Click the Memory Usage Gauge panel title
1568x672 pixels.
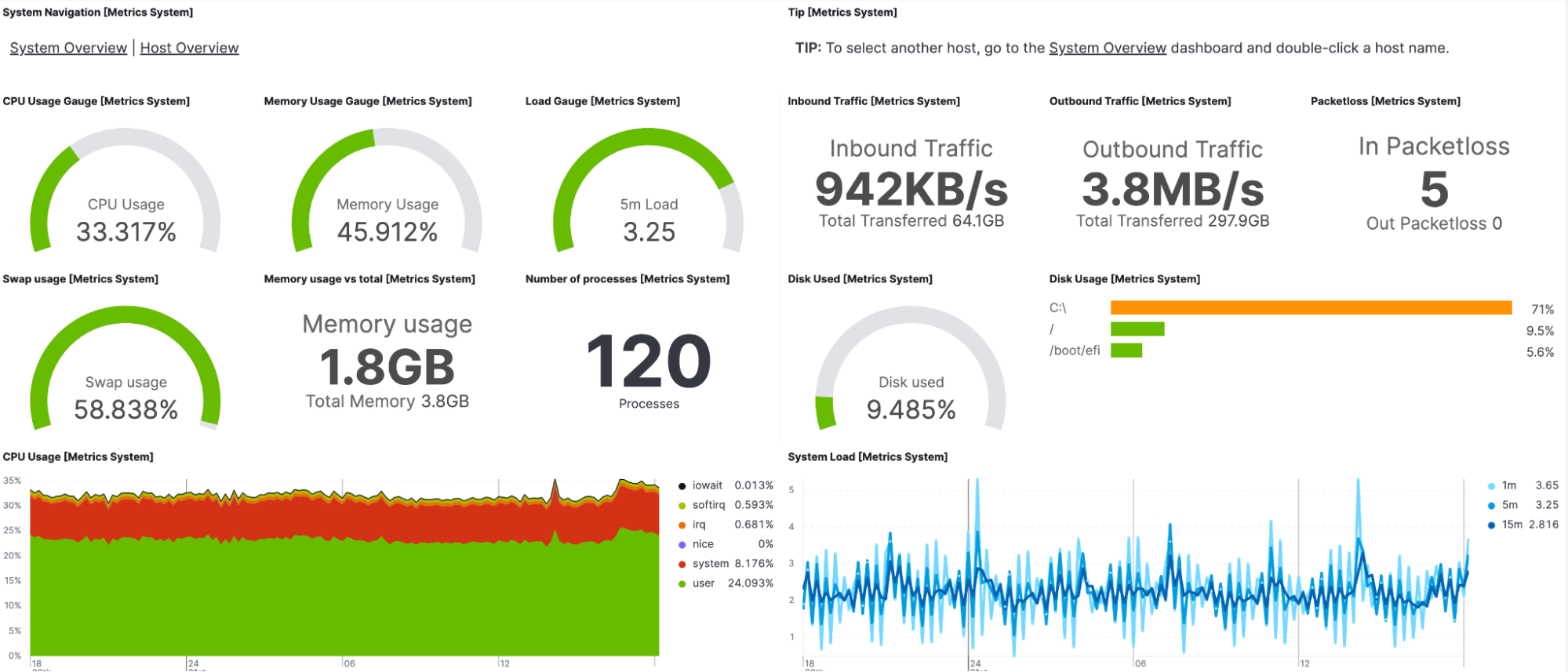[368, 101]
